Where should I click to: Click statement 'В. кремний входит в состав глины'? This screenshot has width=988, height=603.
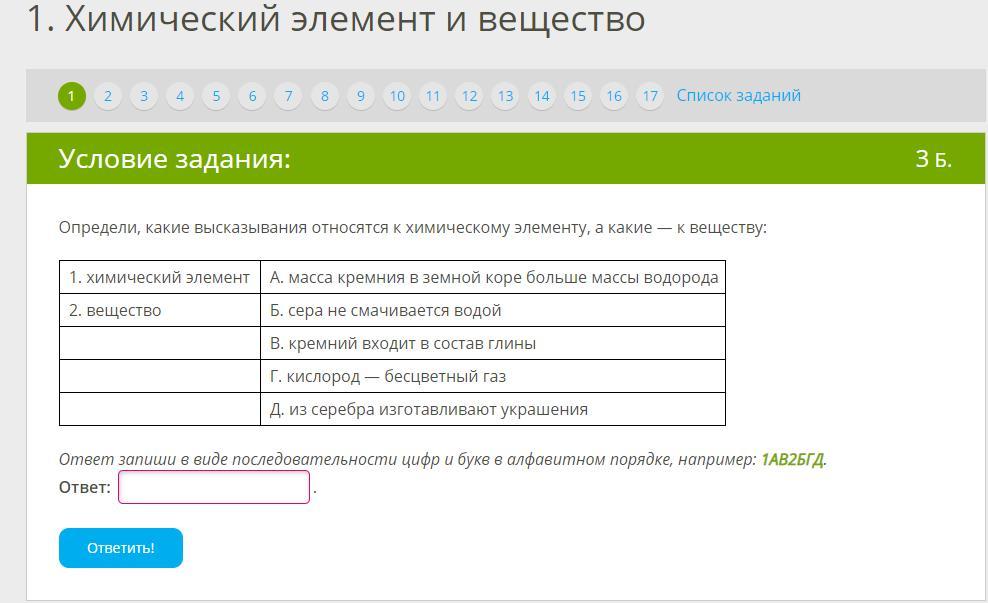pos(493,343)
